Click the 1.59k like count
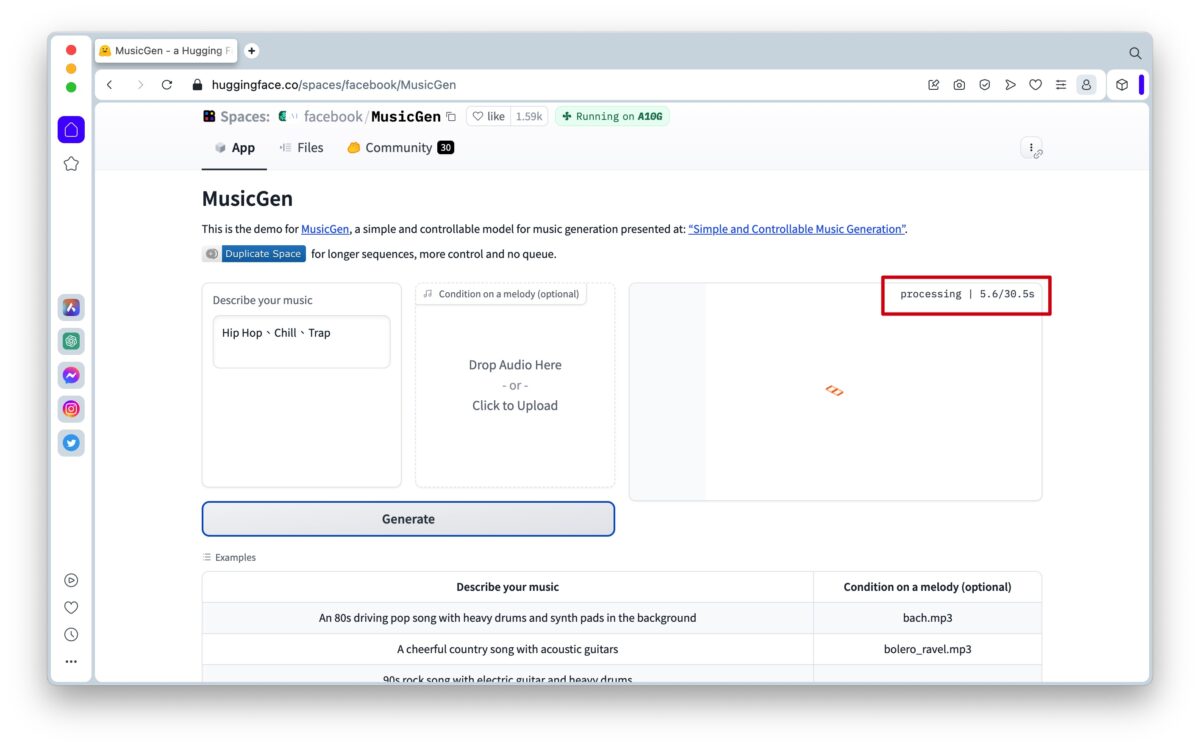Viewport: 1200px width, 748px height. pyautogui.click(x=529, y=117)
